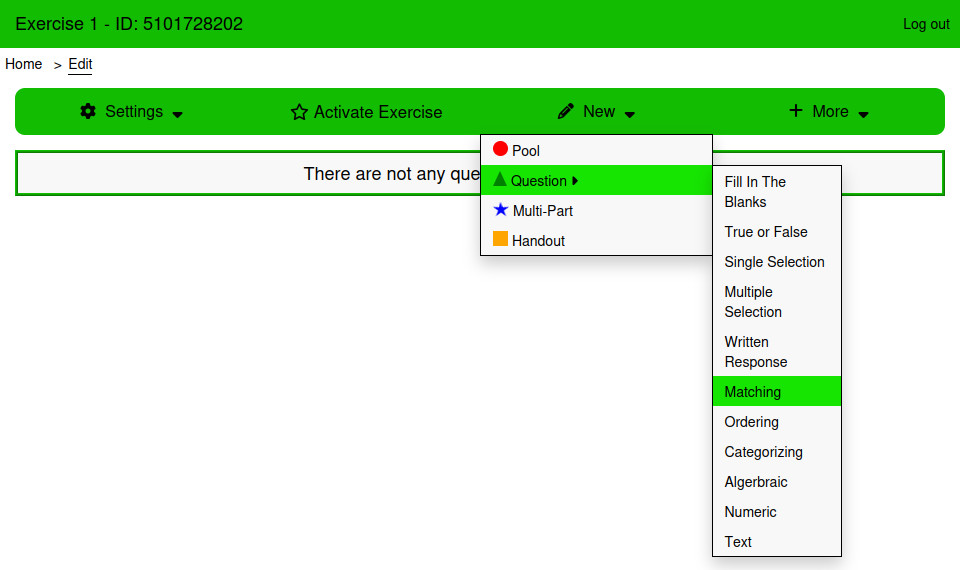Choose True or False from submenu
Viewport: 960px width, 570px height.
coord(766,232)
